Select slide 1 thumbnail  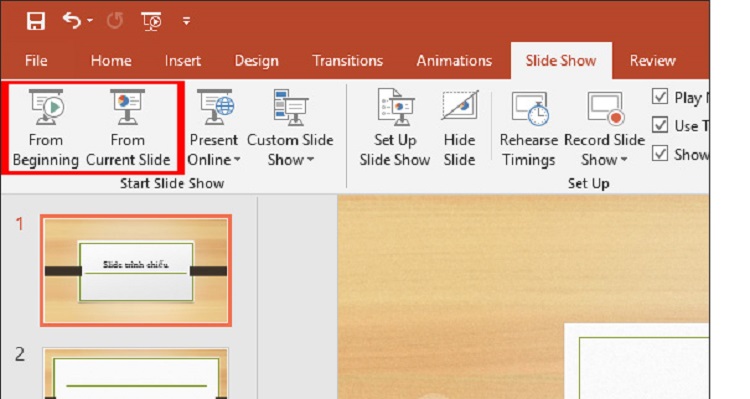click(x=136, y=270)
